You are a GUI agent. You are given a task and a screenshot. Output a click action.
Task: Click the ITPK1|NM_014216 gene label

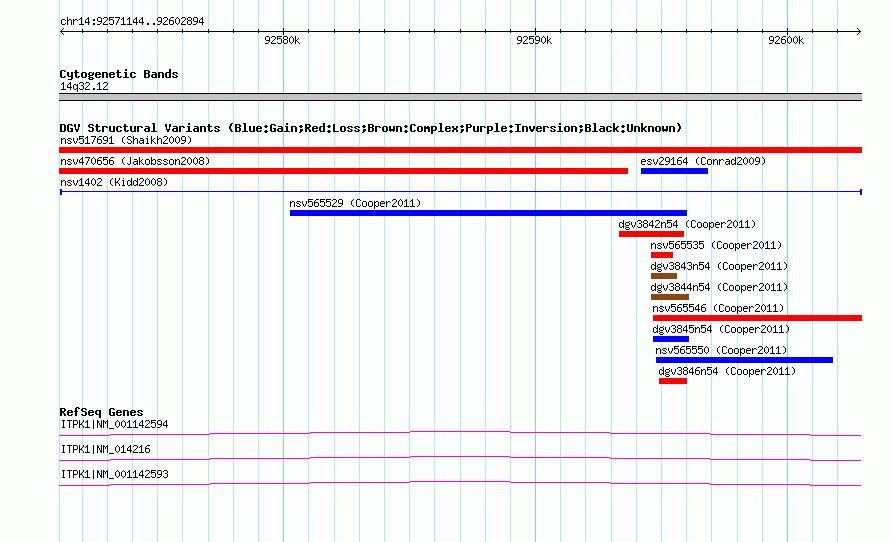pos(106,449)
